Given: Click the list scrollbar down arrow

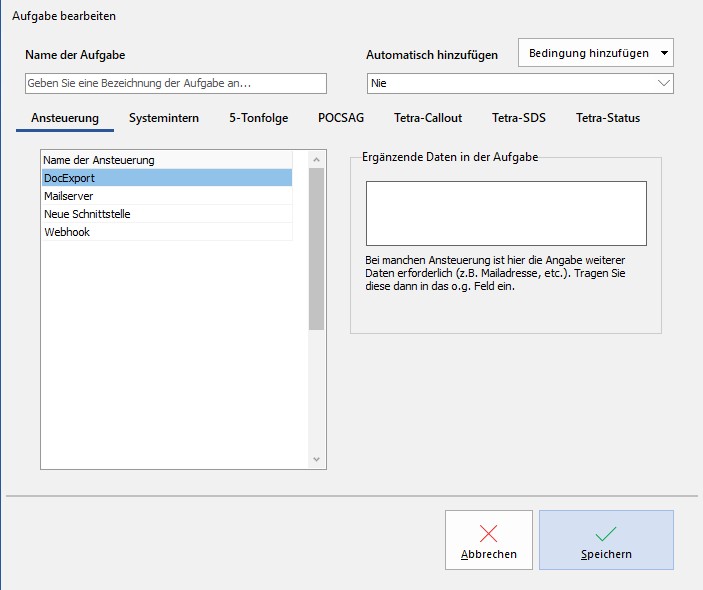Looking at the screenshot, I should click(x=317, y=460).
